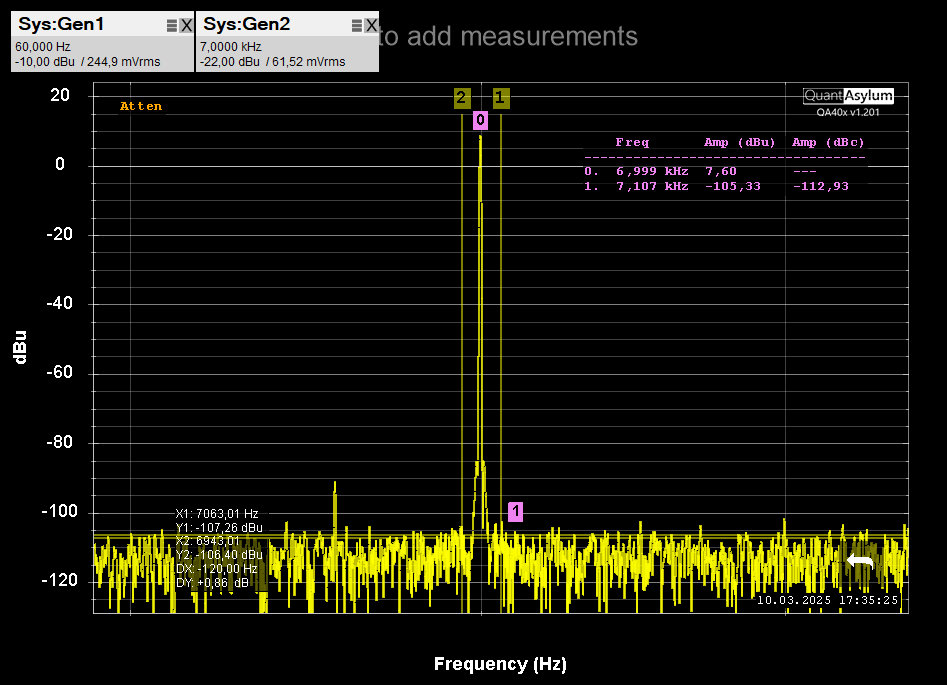Click the X1: 7063,01 Hz cursor readout
This screenshot has height=685, width=947.
coord(217,514)
